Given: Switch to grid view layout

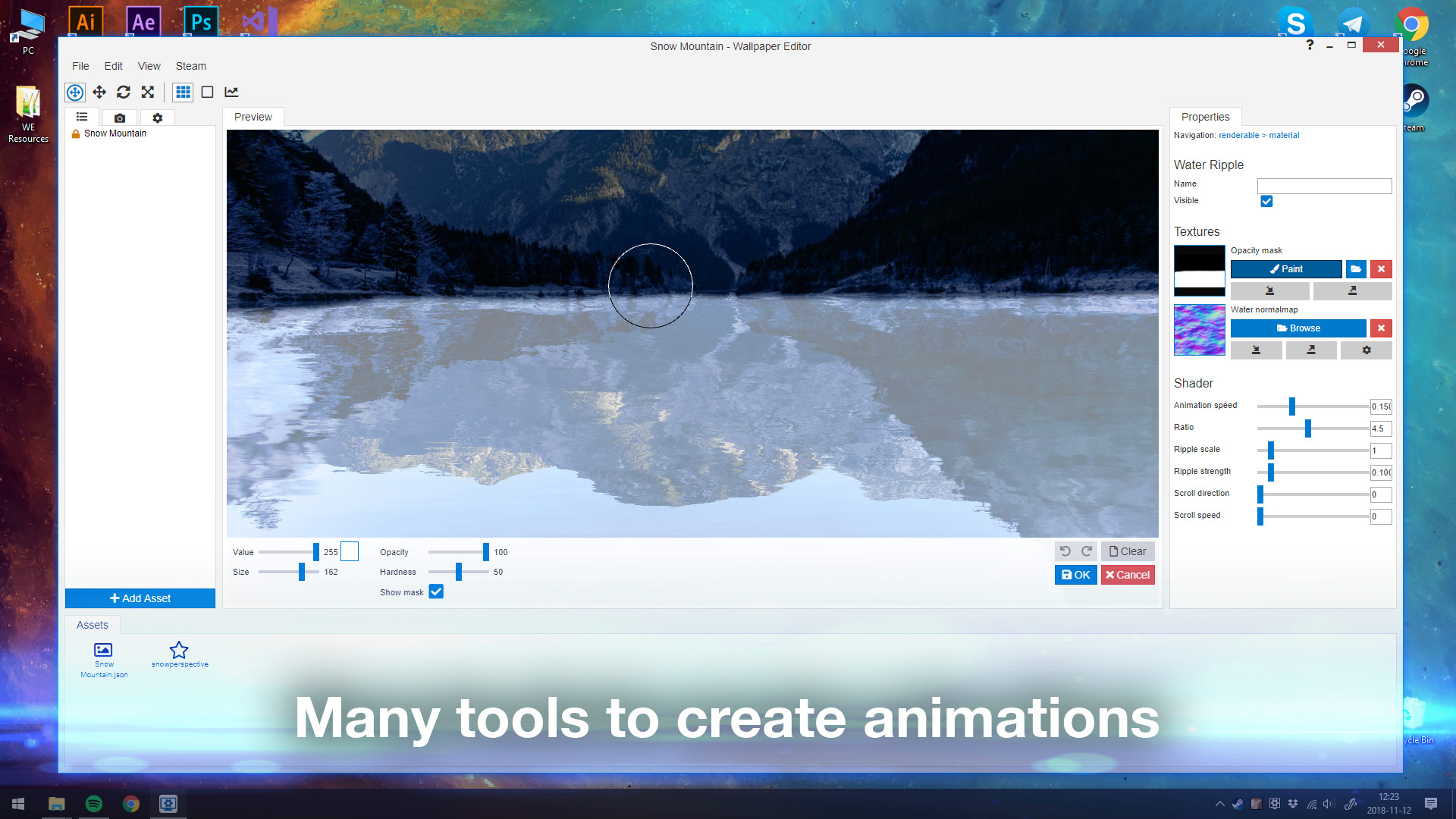Looking at the screenshot, I should point(184,92).
